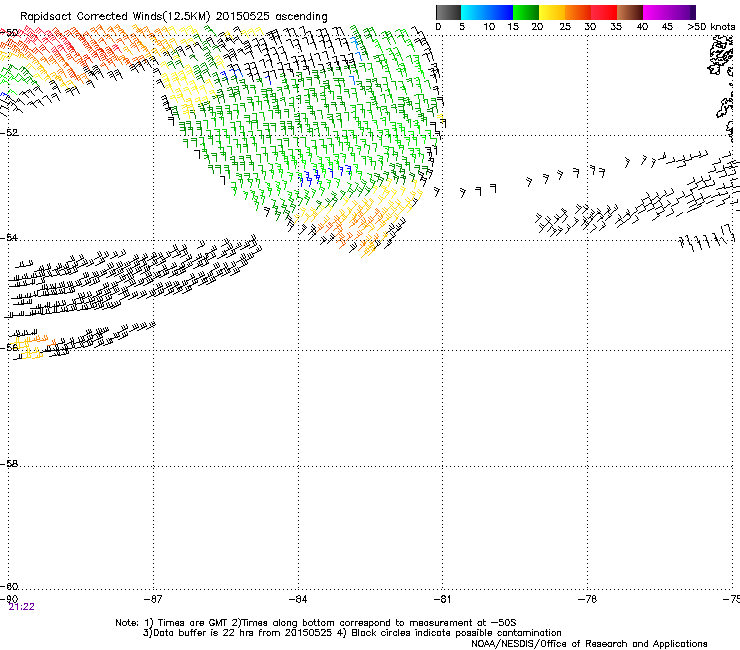This screenshot has height=650, width=740.
Task: Click legend tick label '10'
Action: tap(489, 27)
